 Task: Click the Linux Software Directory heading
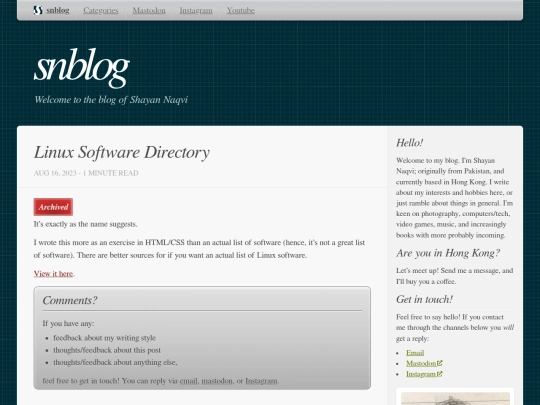(x=122, y=152)
